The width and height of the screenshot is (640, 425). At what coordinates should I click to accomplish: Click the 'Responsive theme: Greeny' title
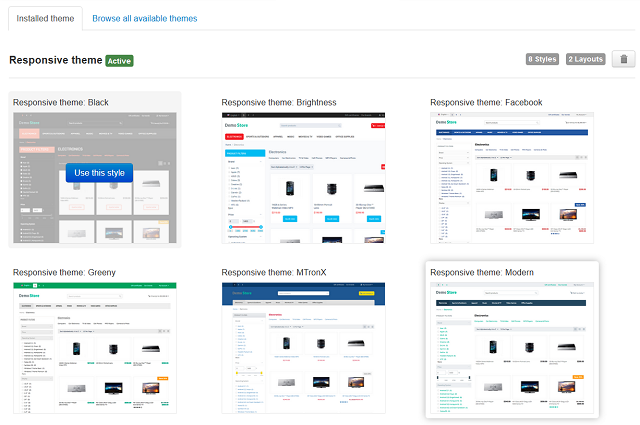pyautogui.click(x=64, y=272)
